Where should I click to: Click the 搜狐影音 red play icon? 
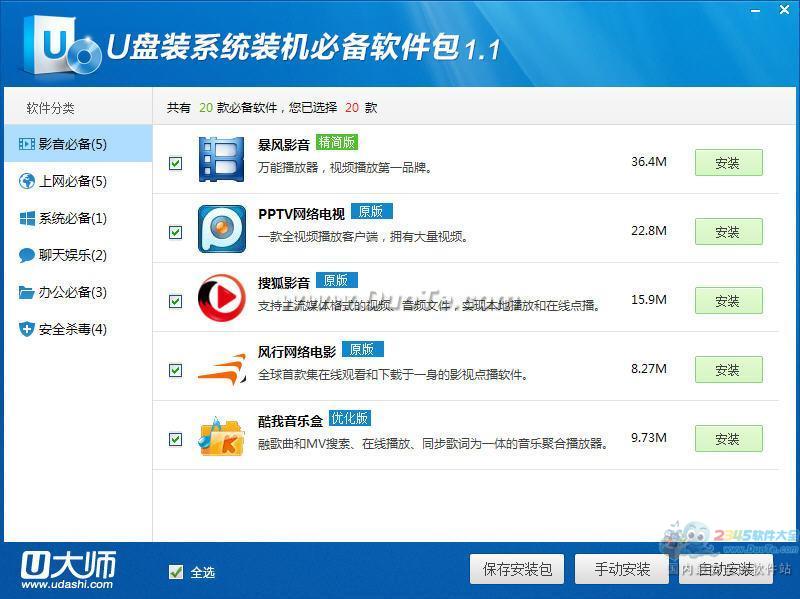click(x=221, y=299)
